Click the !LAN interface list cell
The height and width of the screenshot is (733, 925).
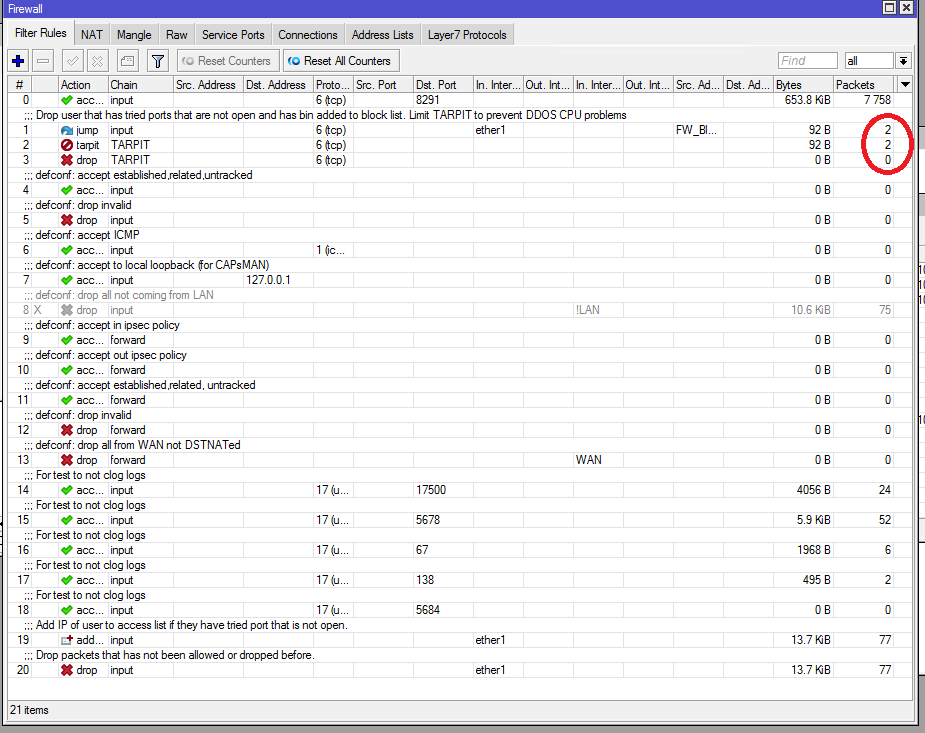pyautogui.click(x=598, y=310)
